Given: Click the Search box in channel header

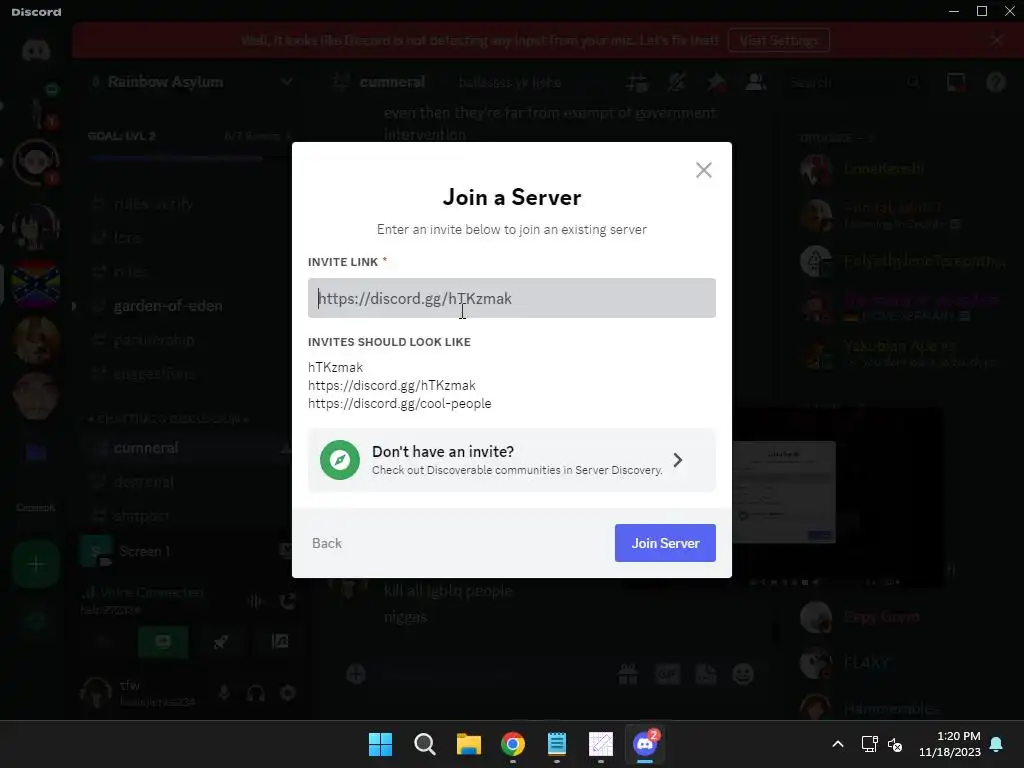Looking at the screenshot, I should coord(856,82).
